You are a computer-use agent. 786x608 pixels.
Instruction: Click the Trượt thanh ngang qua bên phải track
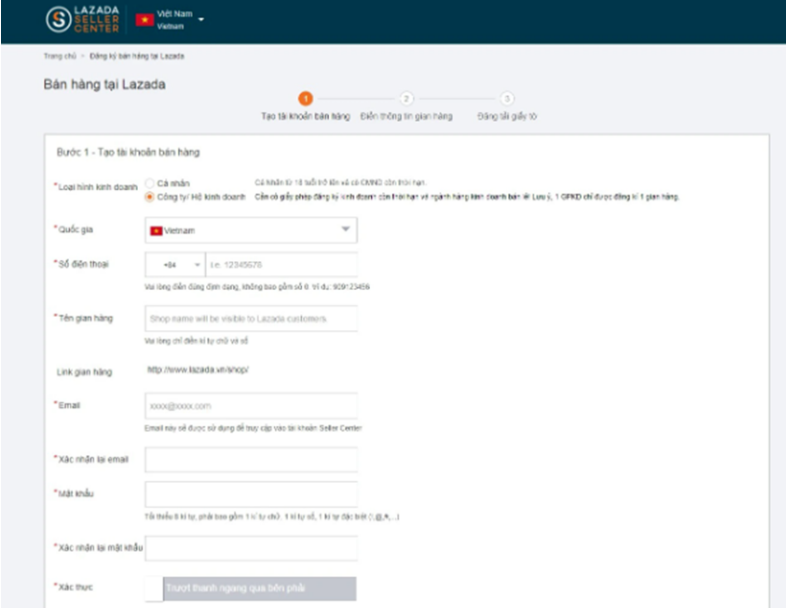pos(260,588)
